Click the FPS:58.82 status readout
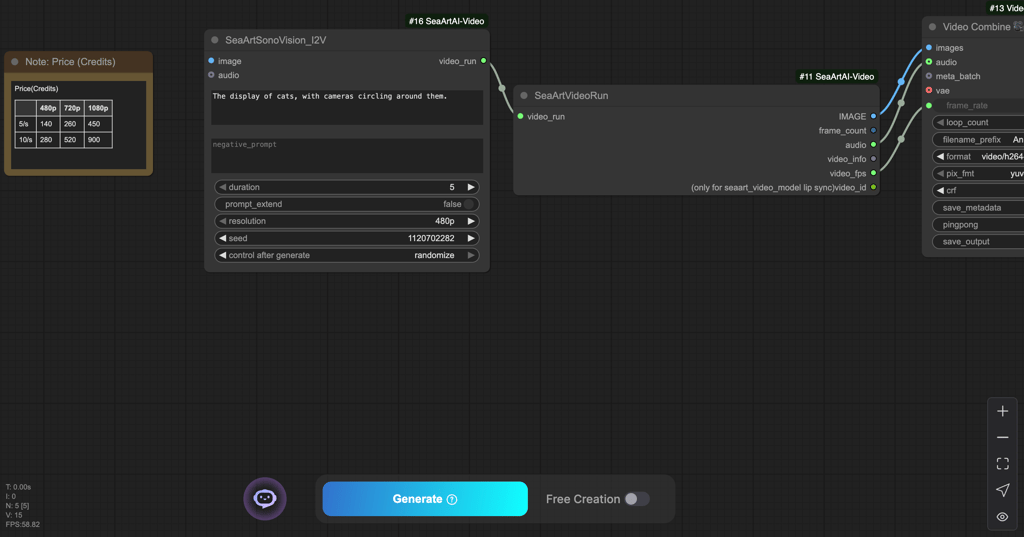The width and height of the screenshot is (1024, 537). [23, 525]
